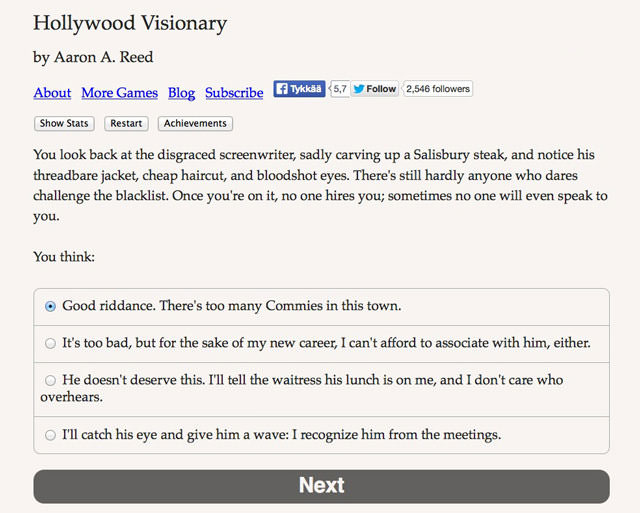Restart the game
640x513 pixels.
click(126, 123)
